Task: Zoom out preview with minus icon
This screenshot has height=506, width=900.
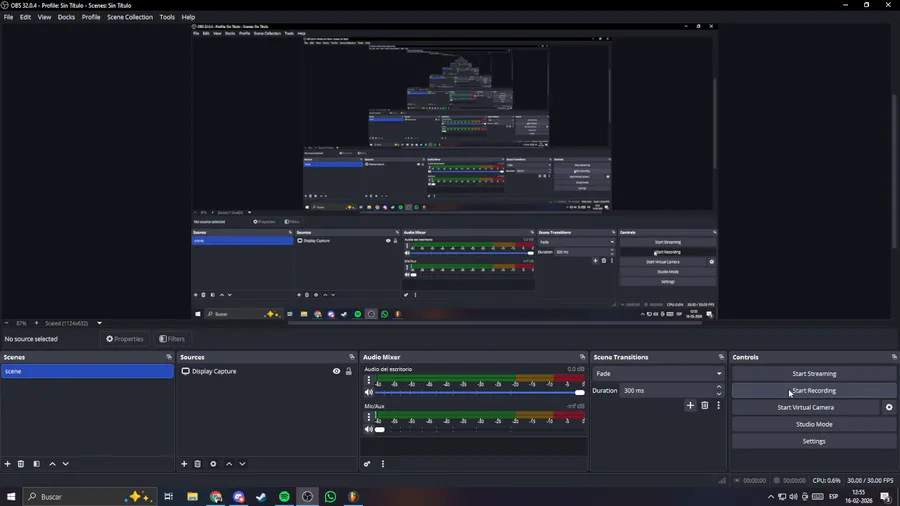Action: point(6,323)
